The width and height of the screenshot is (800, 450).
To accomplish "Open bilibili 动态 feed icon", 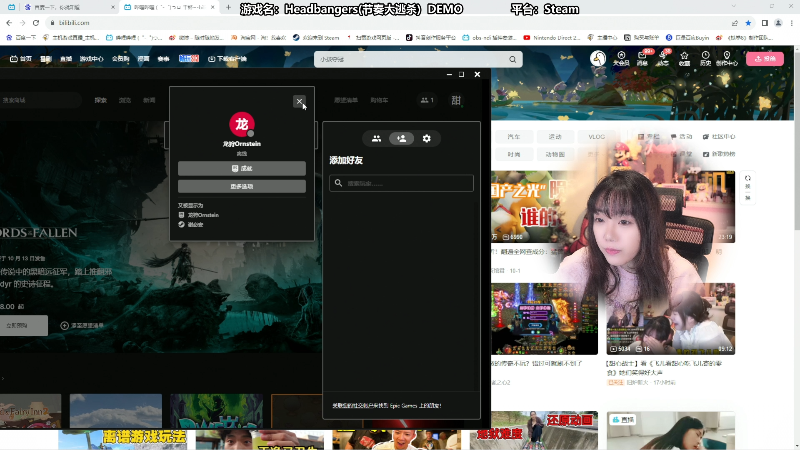I will [663, 58].
